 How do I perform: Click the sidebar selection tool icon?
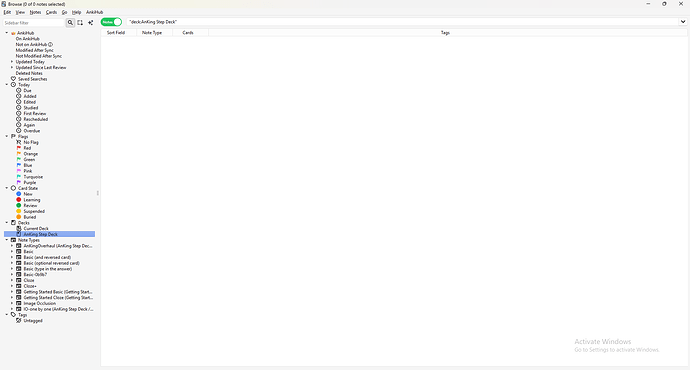click(x=80, y=22)
